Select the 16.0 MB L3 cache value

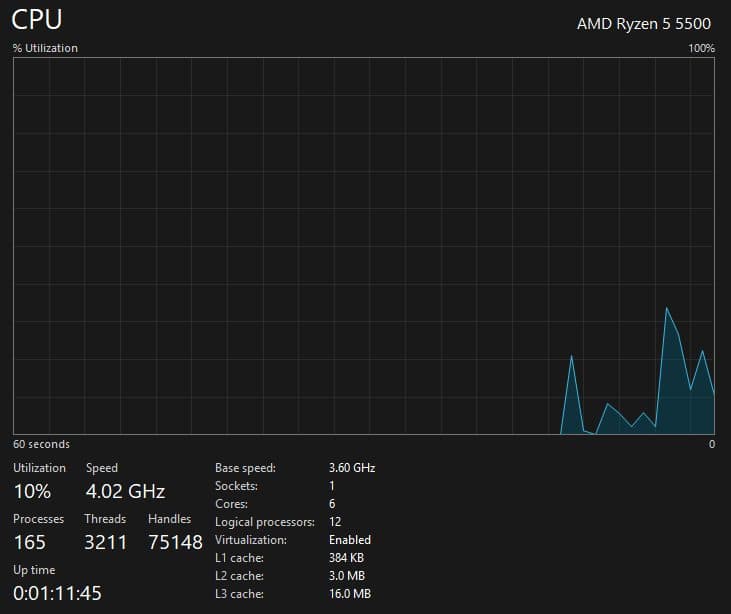pos(350,594)
